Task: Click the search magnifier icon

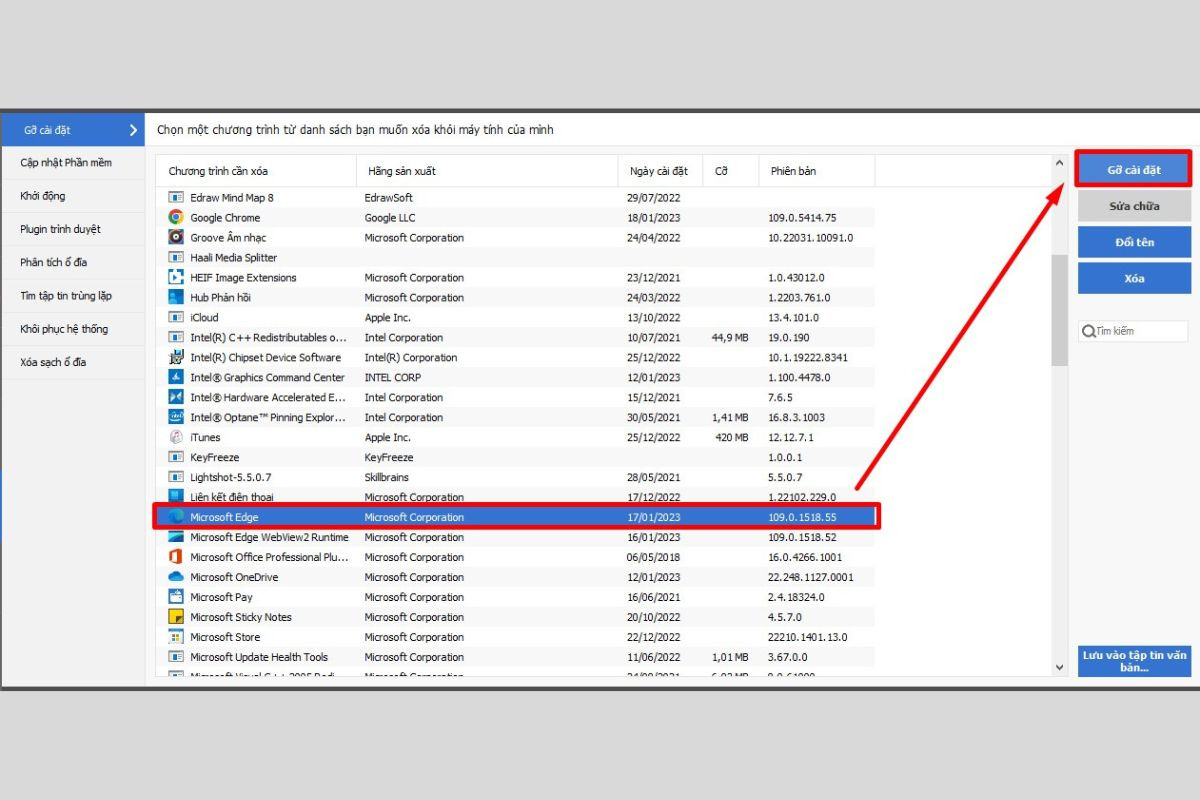Action: 1088,331
